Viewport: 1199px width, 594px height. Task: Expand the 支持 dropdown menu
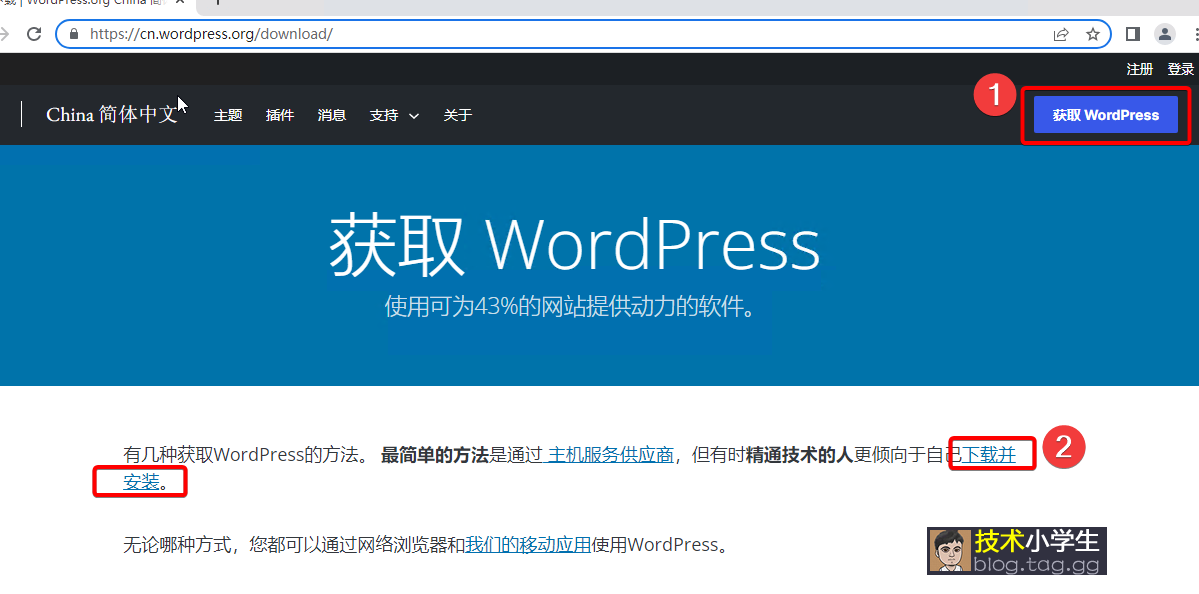click(x=394, y=115)
